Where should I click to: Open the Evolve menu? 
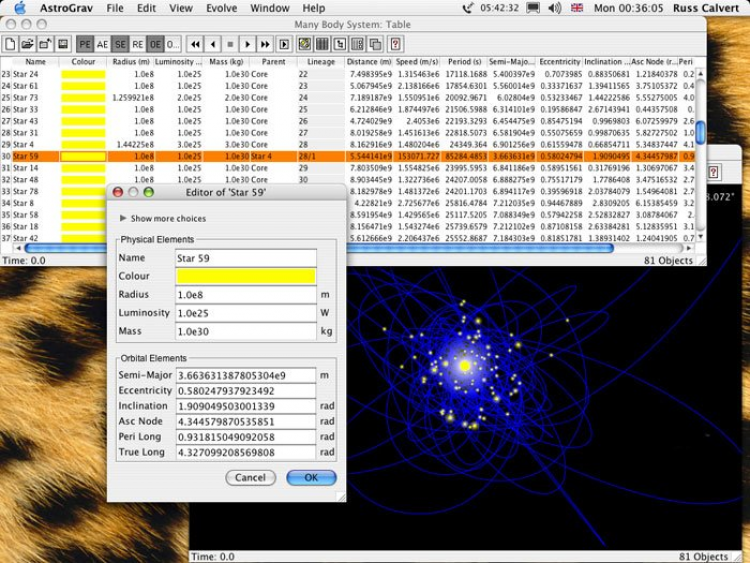click(x=220, y=8)
